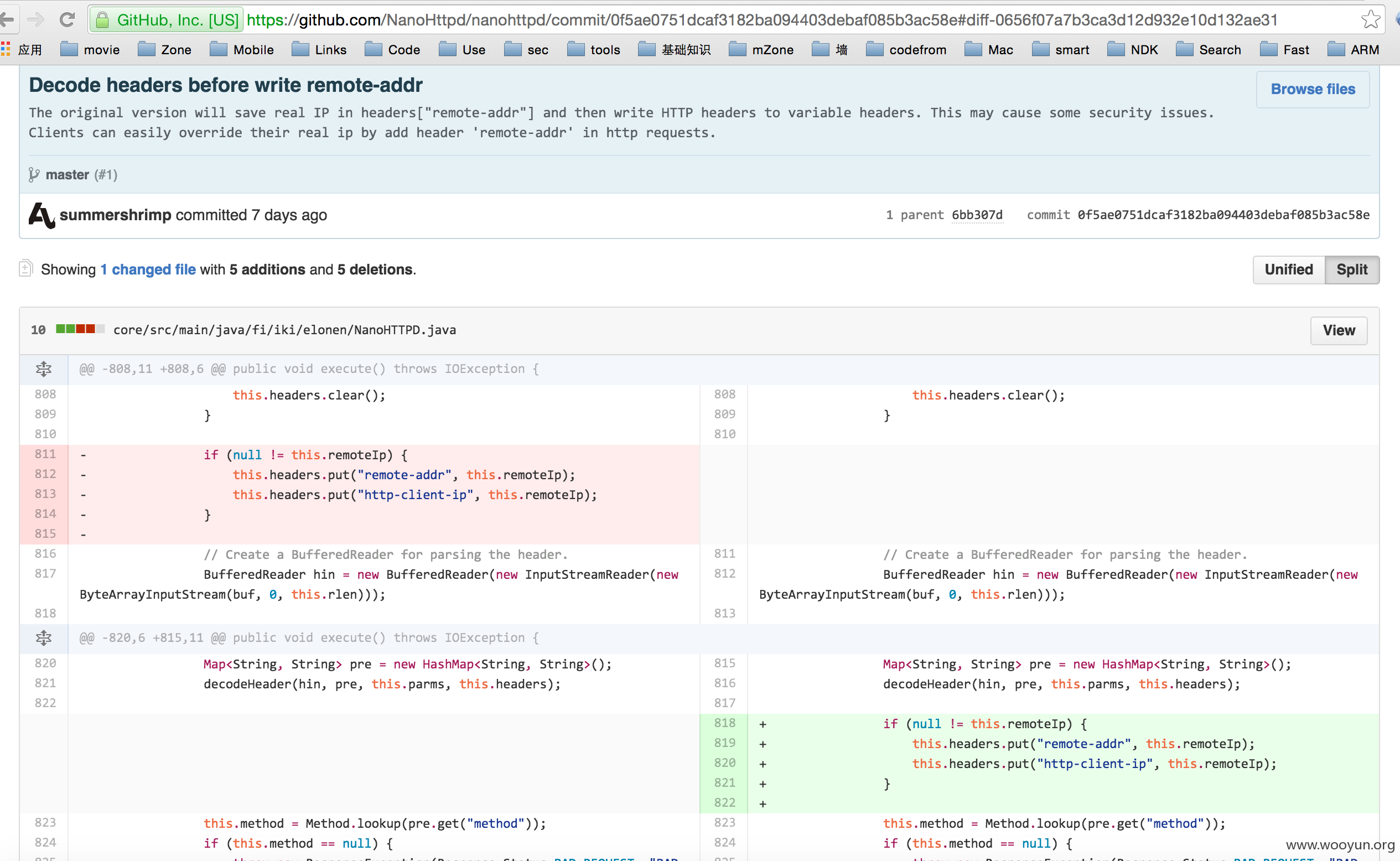1400x861 pixels.
Task: Click the green padlock security icon
Action: tap(102, 20)
